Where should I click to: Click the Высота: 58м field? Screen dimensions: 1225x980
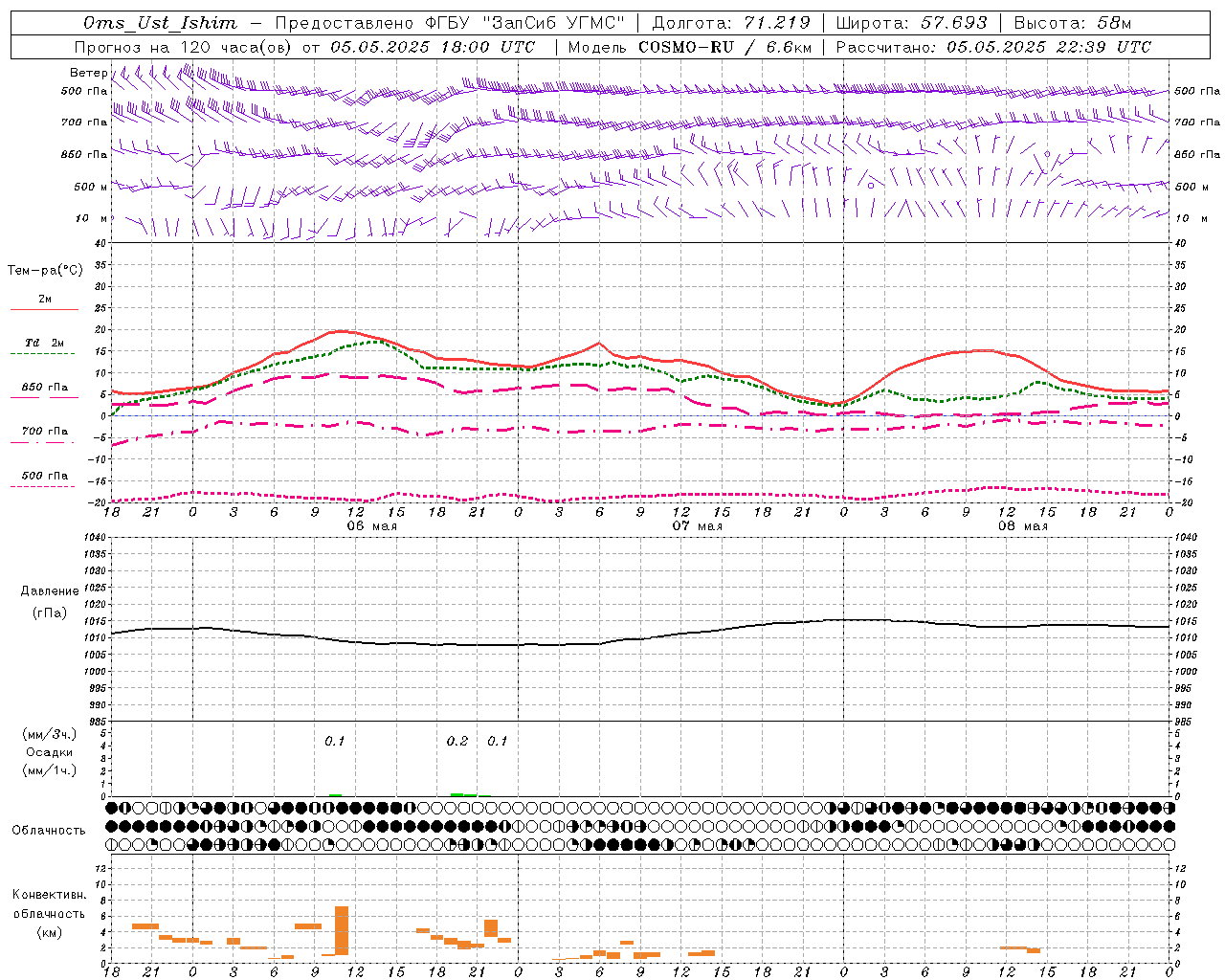[x=1072, y=23]
